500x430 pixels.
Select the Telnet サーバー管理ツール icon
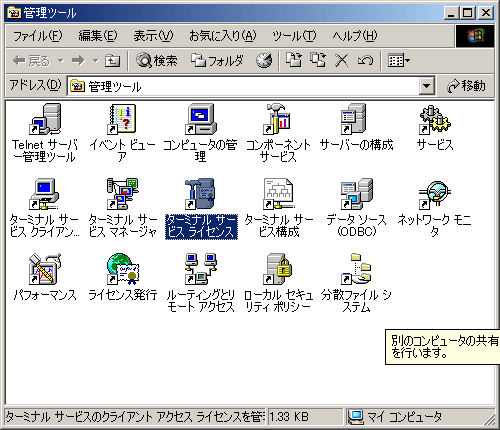[x=45, y=119]
